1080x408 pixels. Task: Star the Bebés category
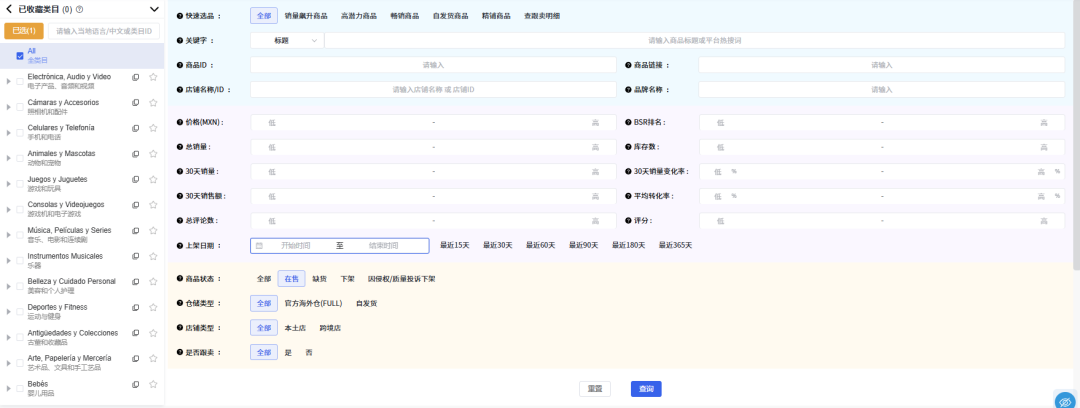[x=153, y=384]
